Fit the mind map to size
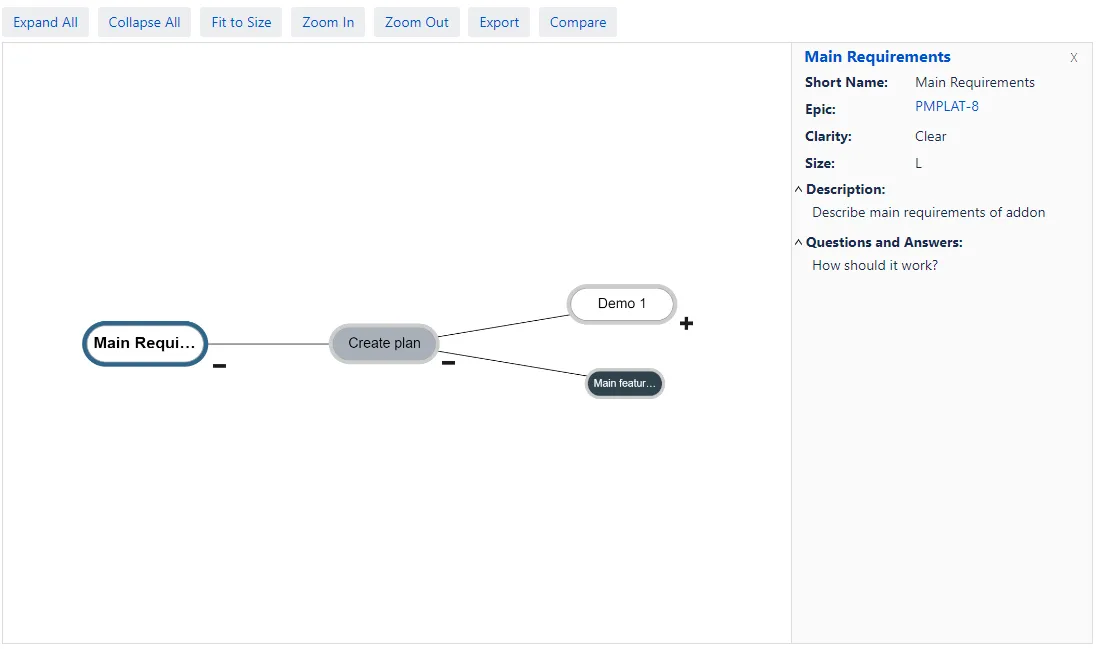This screenshot has width=1100, height=649. pos(241,22)
